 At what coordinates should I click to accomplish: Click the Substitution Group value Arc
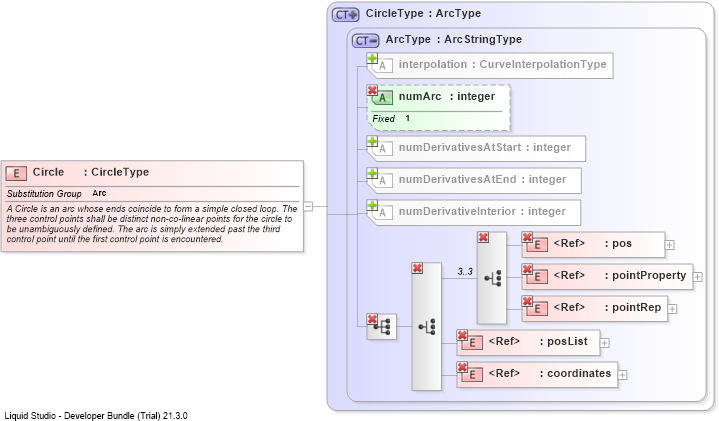click(x=99, y=193)
